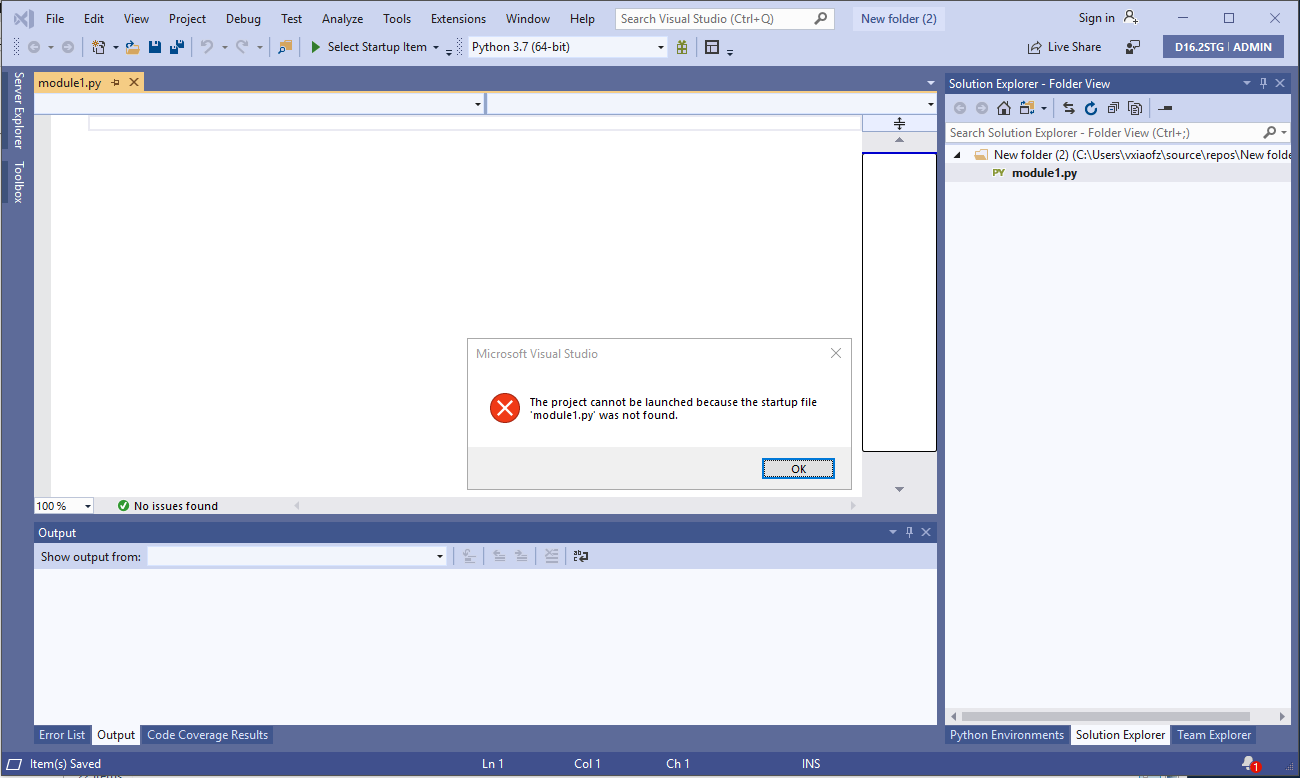Screen dimensions: 1300x778
Task: Click the Properties wrench icon in Solution Explorer
Action: 1165,108
